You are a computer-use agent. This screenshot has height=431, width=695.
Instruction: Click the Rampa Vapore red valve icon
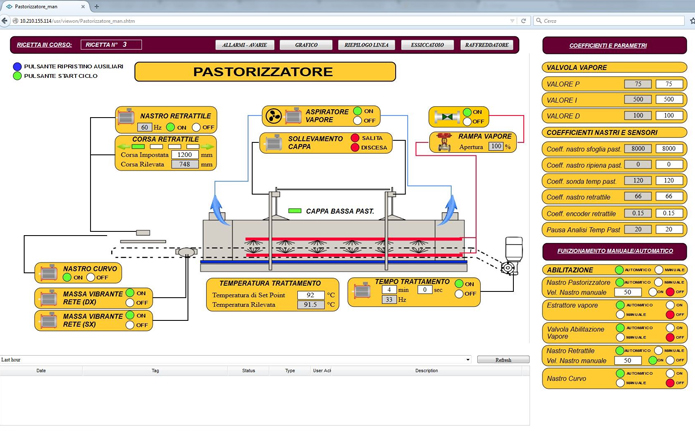pos(444,142)
